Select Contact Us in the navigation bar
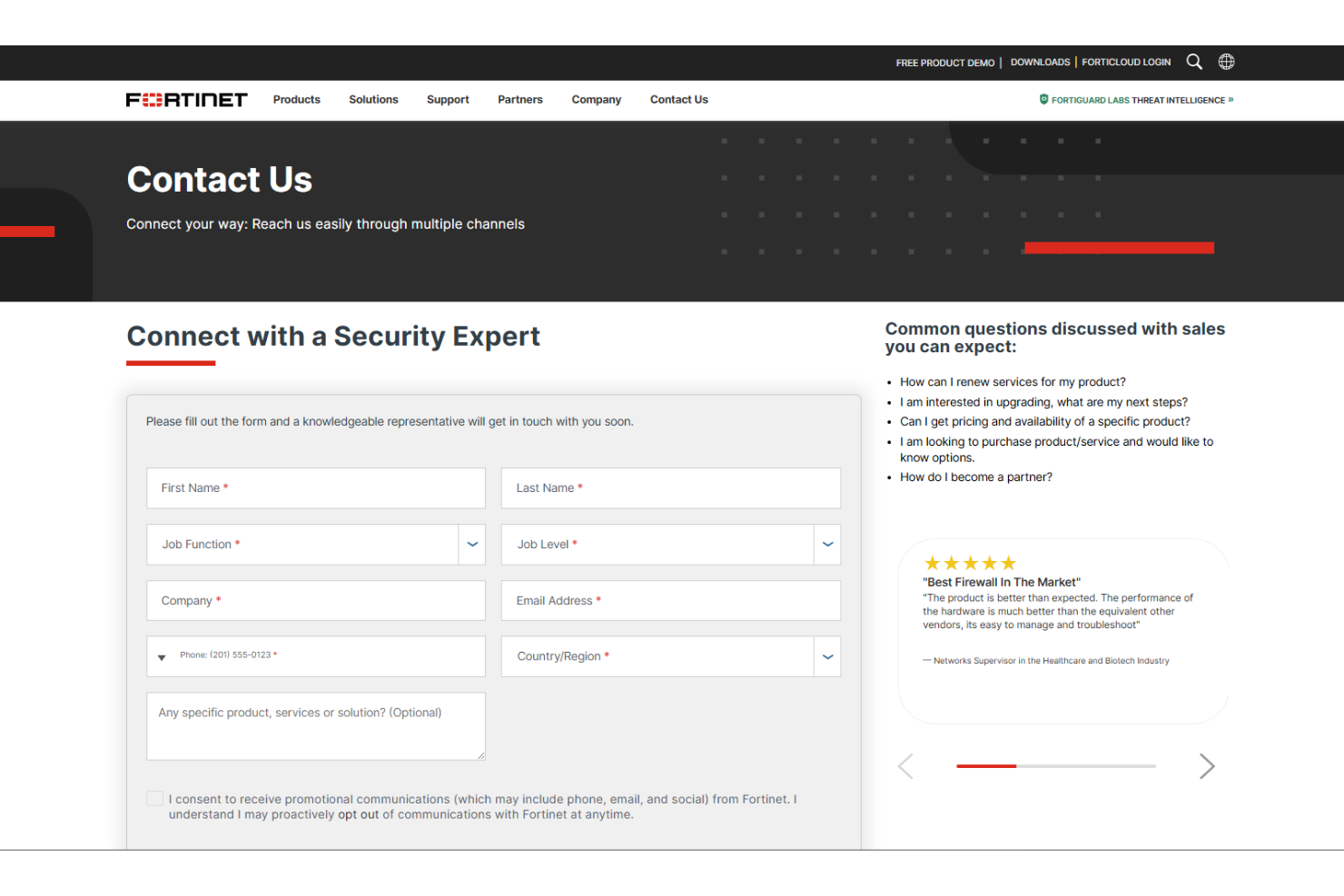 (679, 100)
